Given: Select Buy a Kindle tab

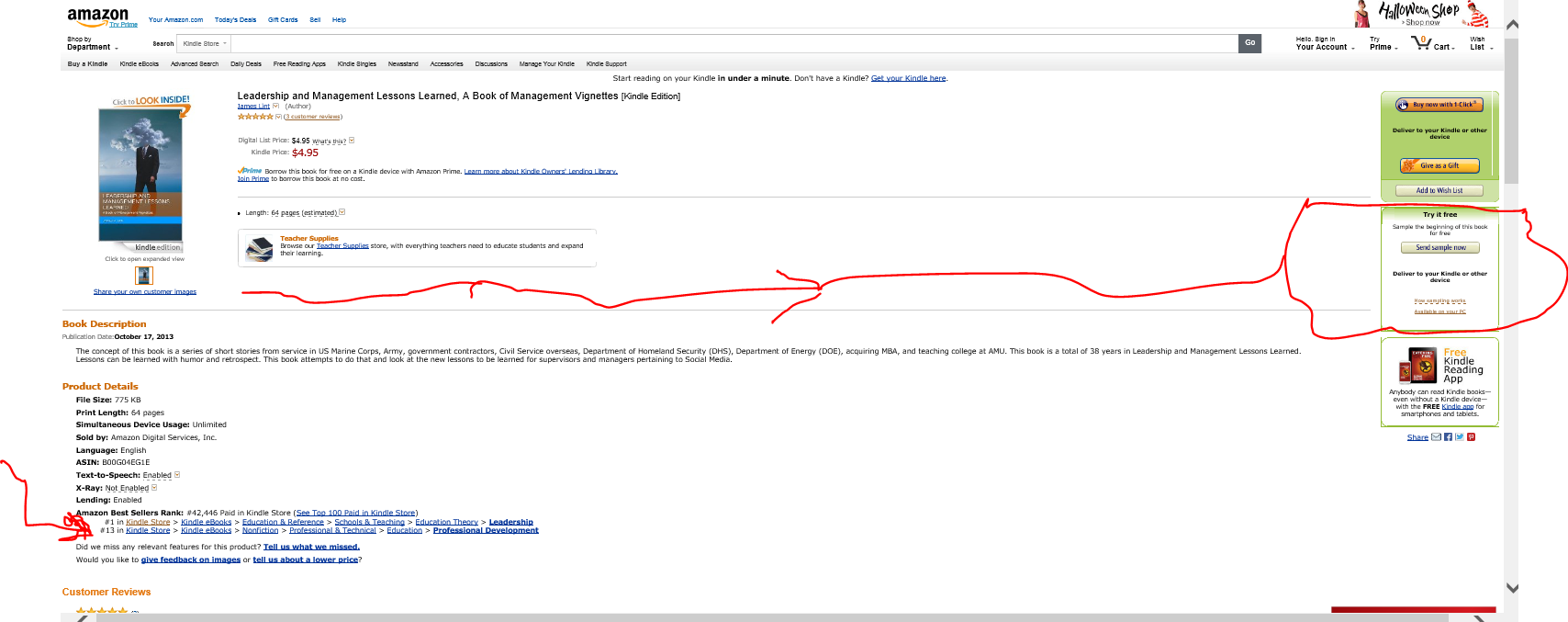Looking at the screenshot, I should tap(87, 64).
